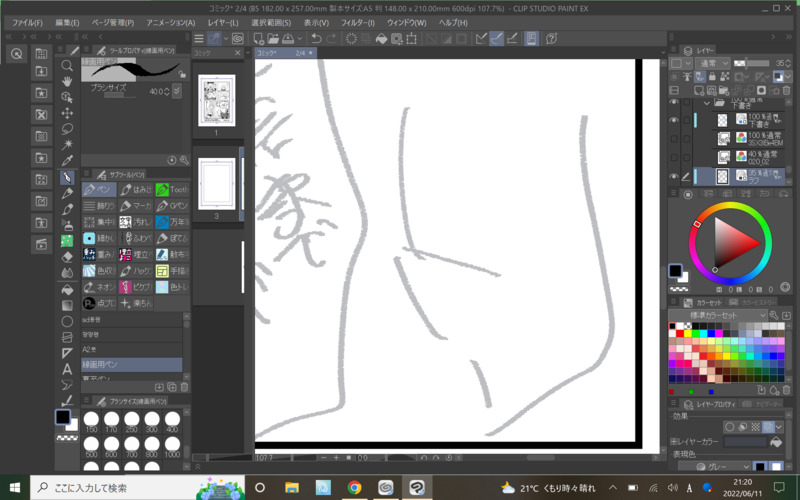Hide the 下書き folder layer via eye
Screen dimensions: 800x500
coord(674,103)
